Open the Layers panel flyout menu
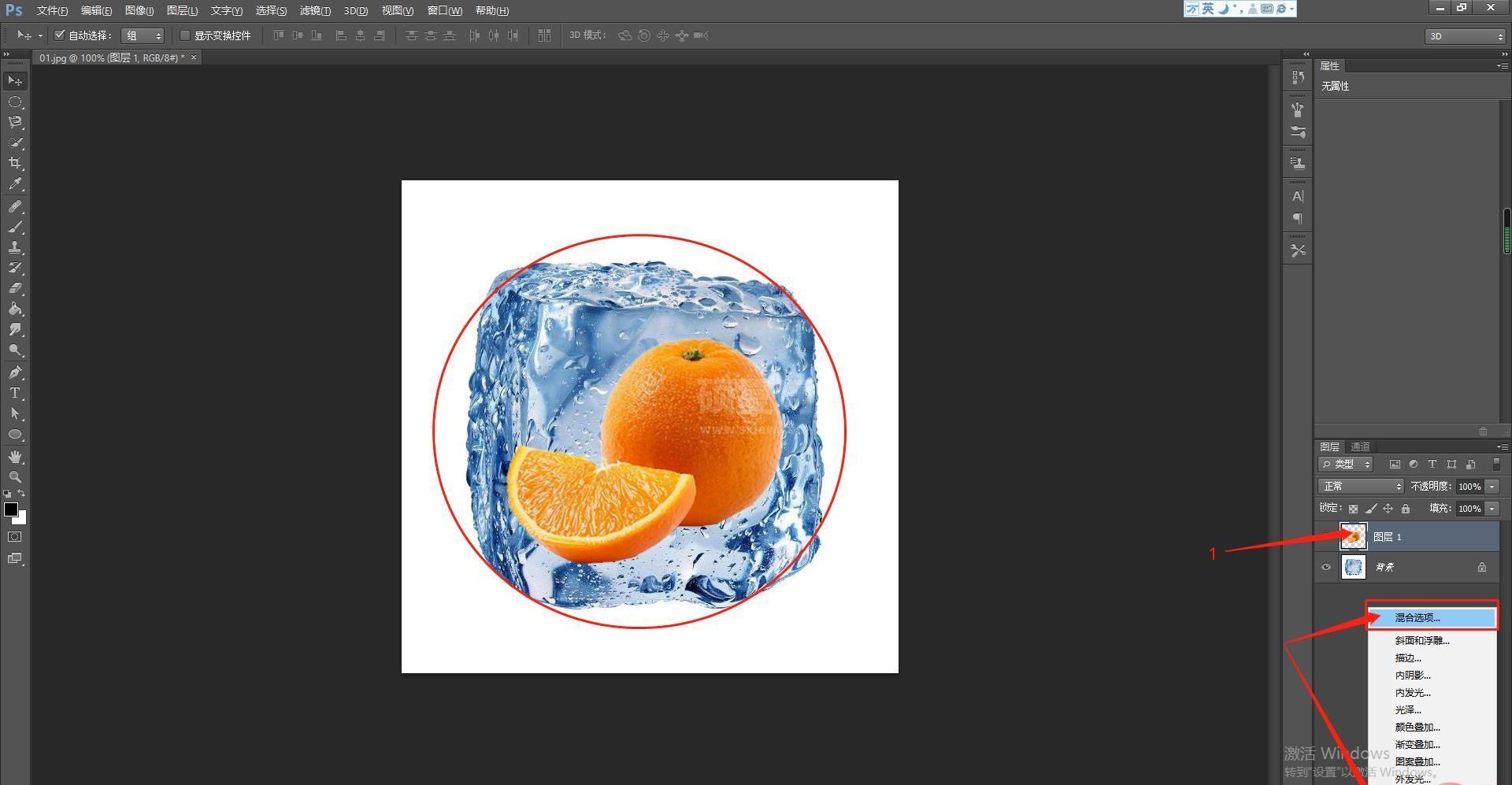1512x785 pixels. pos(1502,446)
